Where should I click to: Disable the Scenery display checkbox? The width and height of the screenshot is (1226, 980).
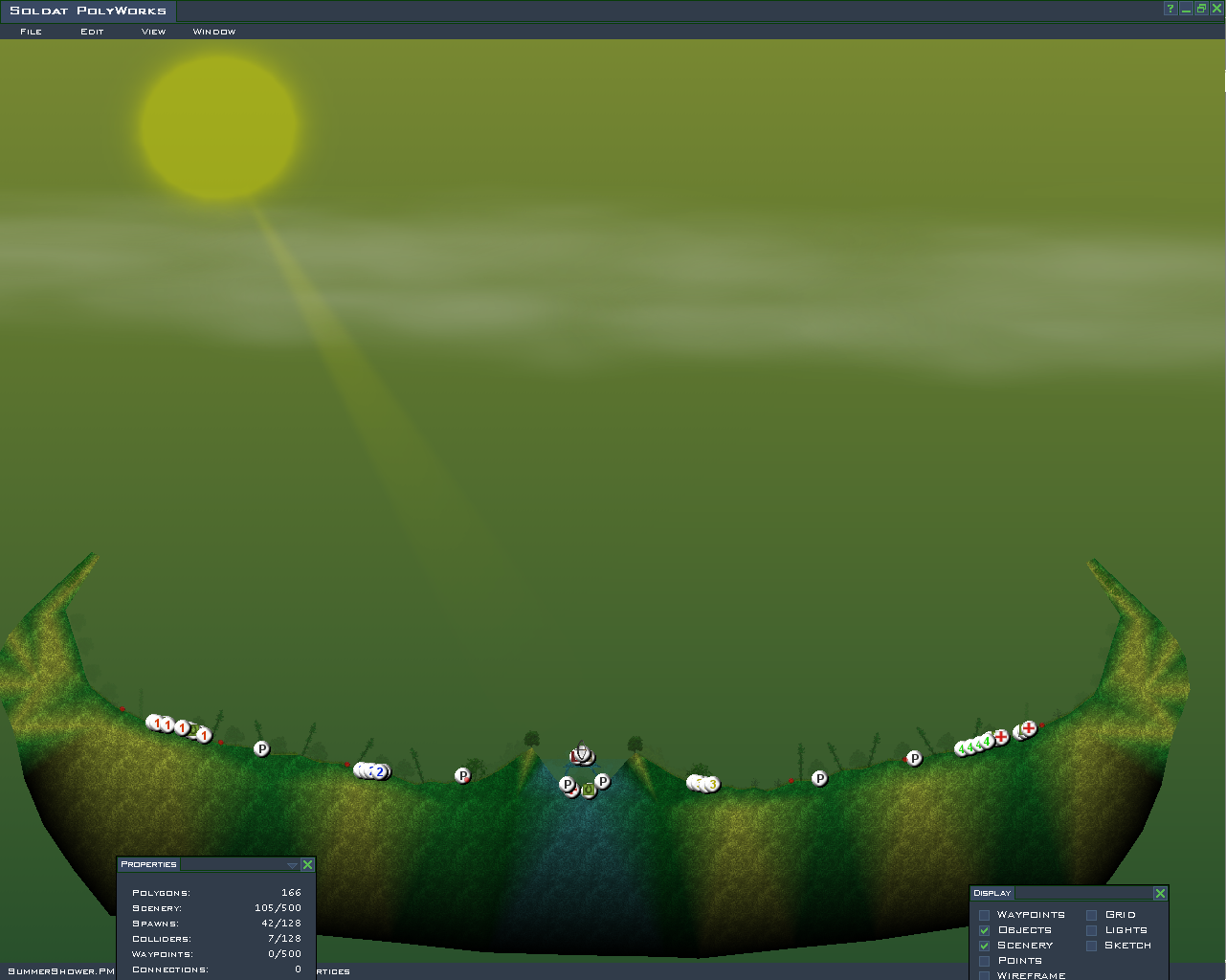coord(984,946)
